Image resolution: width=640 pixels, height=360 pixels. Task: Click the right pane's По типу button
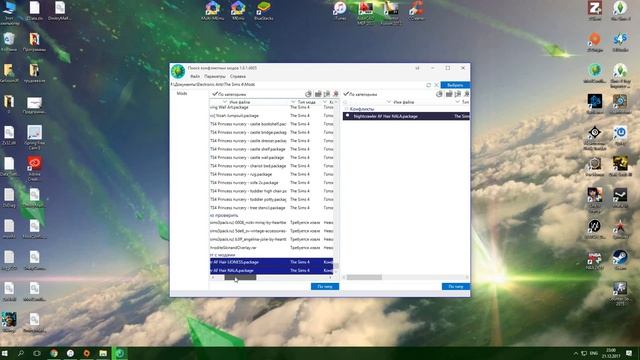tap(456, 287)
